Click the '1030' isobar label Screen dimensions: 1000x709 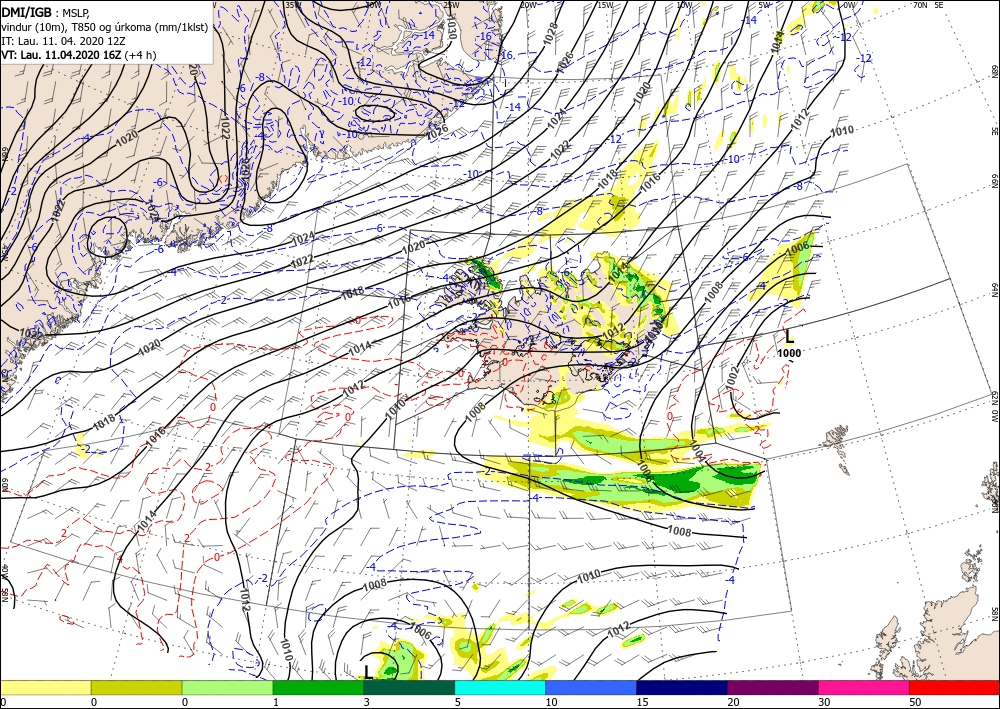coord(450,26)
